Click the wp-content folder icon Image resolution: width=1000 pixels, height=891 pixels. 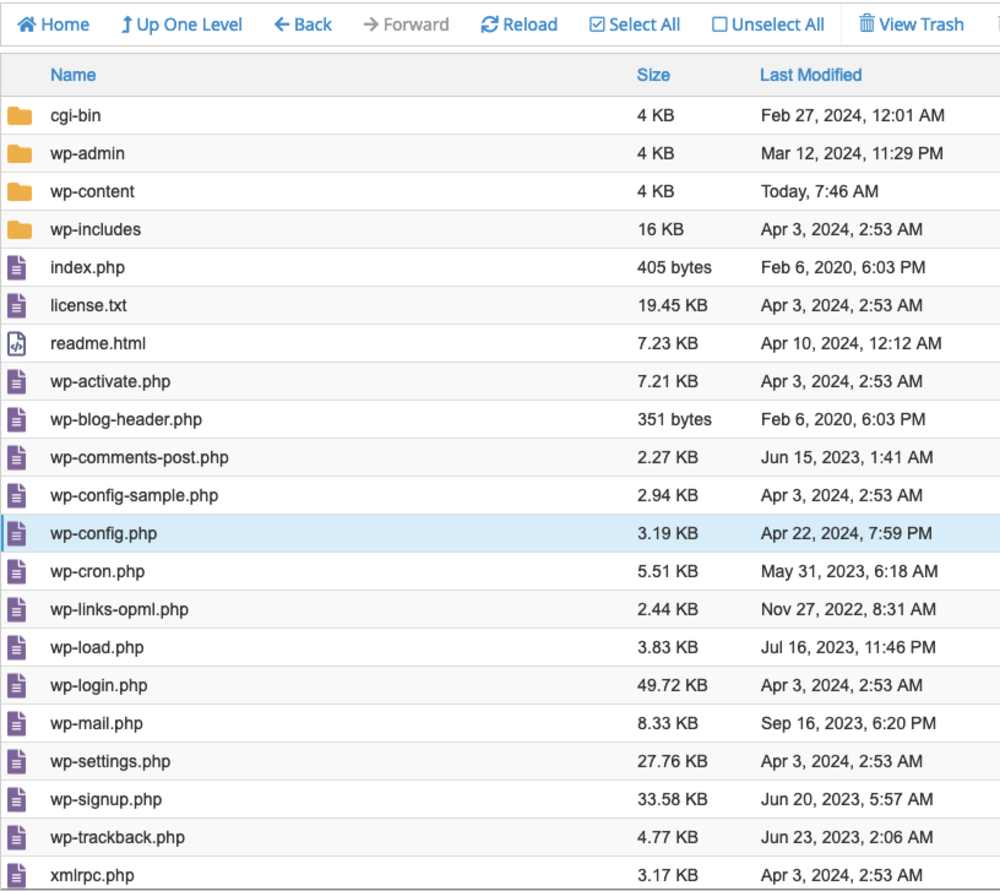[20, 192]
